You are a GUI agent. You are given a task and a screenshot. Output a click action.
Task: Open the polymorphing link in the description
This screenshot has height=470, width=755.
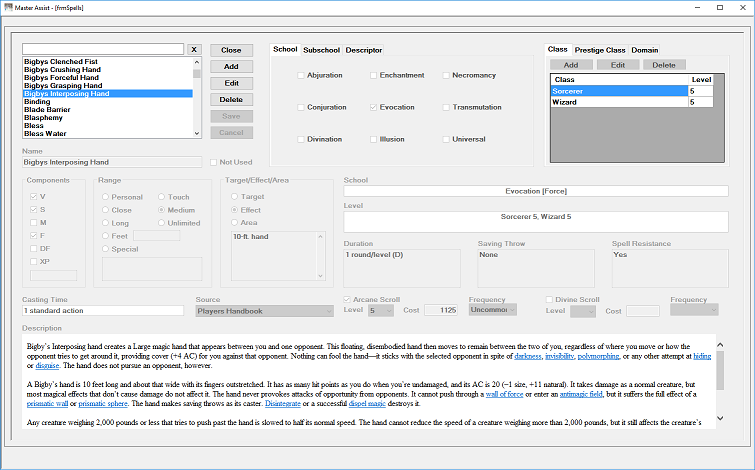(598, 356)
